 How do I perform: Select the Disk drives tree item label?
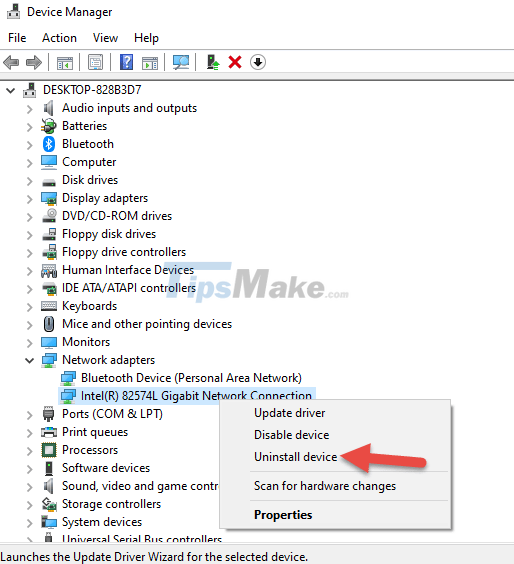90,180
